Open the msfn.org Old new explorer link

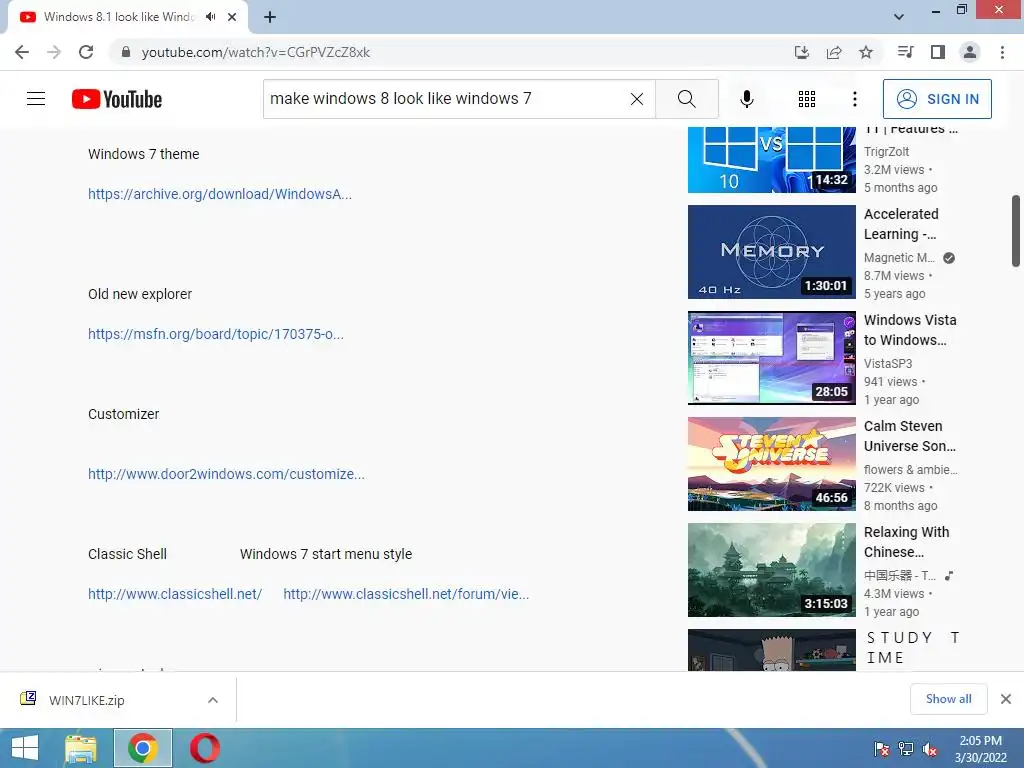216,334
